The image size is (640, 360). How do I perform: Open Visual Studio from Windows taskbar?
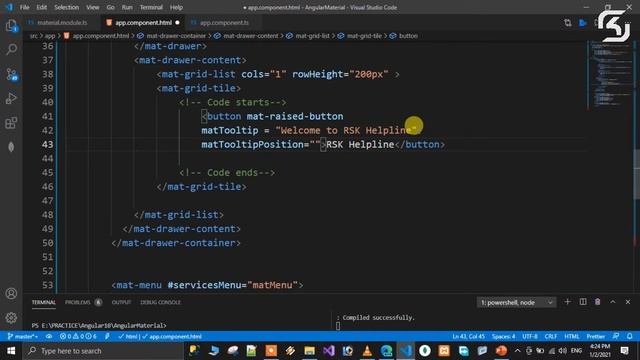point(329,351)
